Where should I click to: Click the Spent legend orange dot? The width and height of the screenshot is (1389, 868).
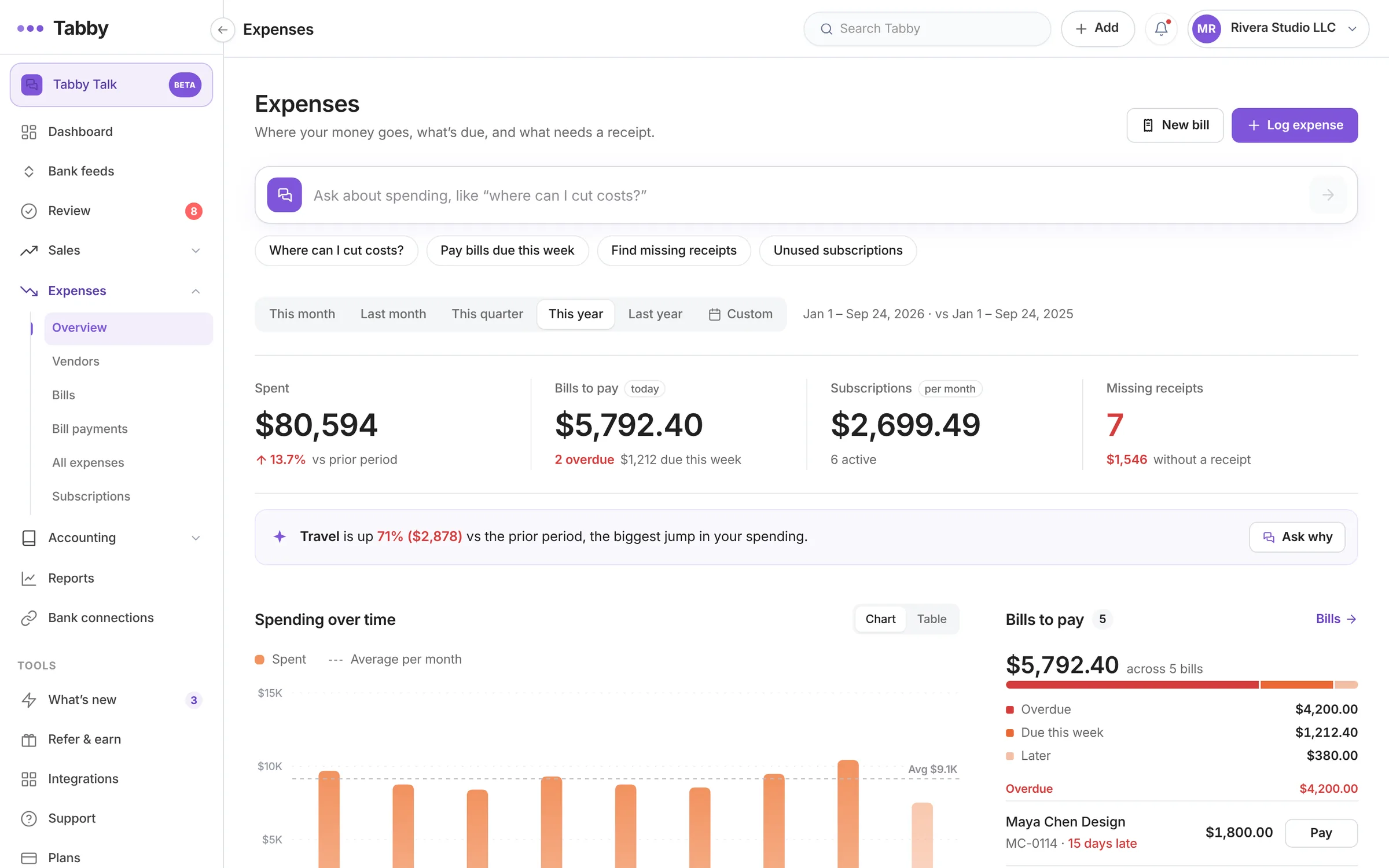click(x=259, y=660)
